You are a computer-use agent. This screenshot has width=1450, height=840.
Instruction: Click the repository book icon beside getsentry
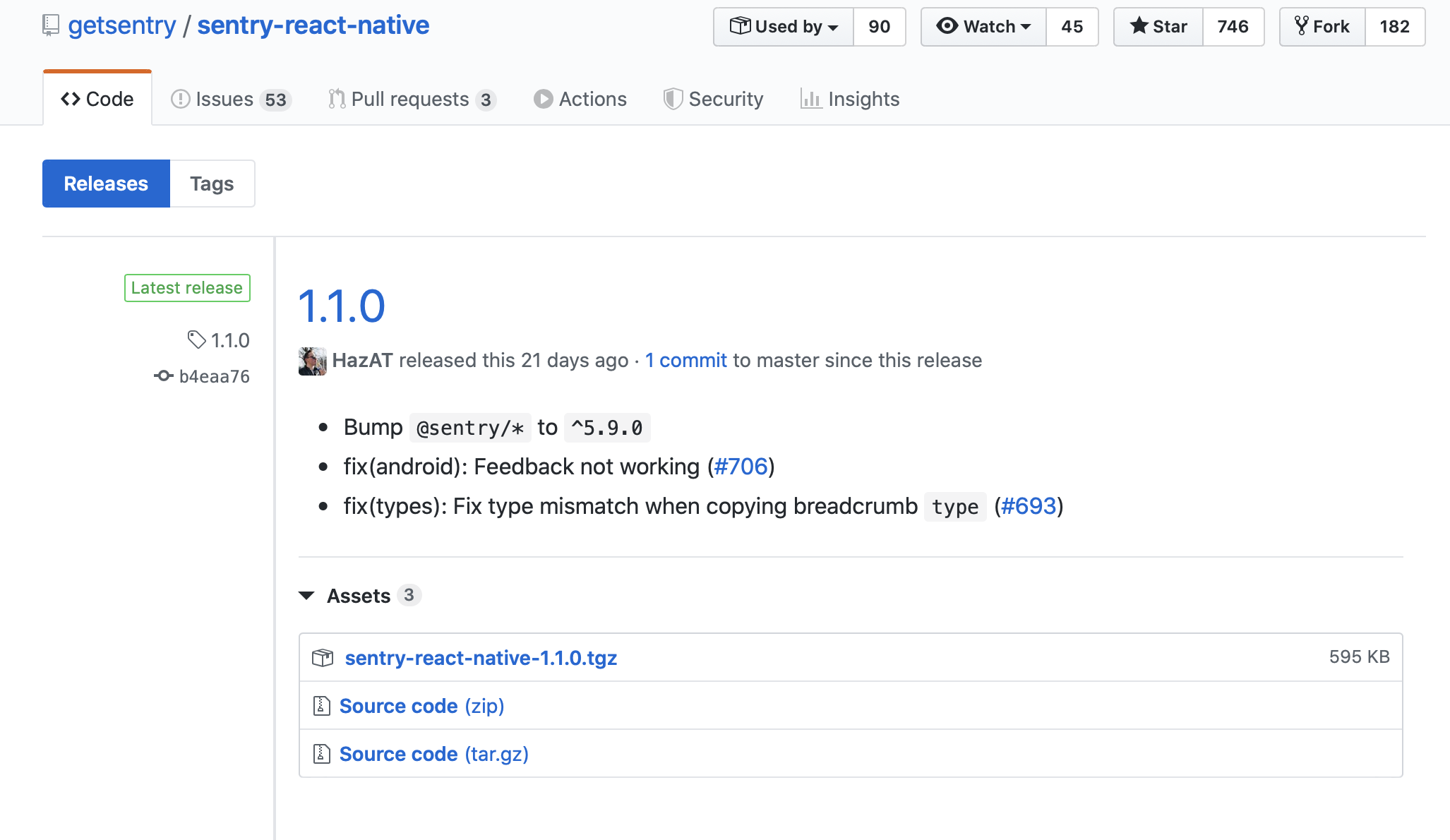[49, 25]
